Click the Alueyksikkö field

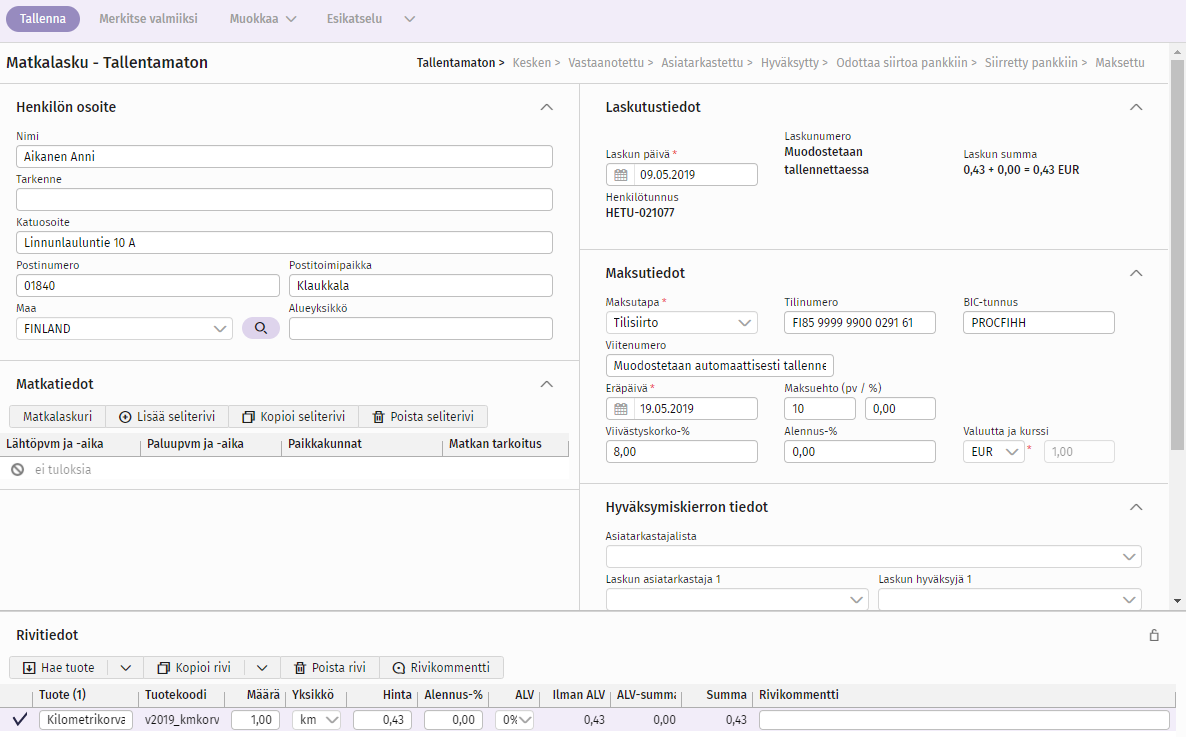(421, 328)
